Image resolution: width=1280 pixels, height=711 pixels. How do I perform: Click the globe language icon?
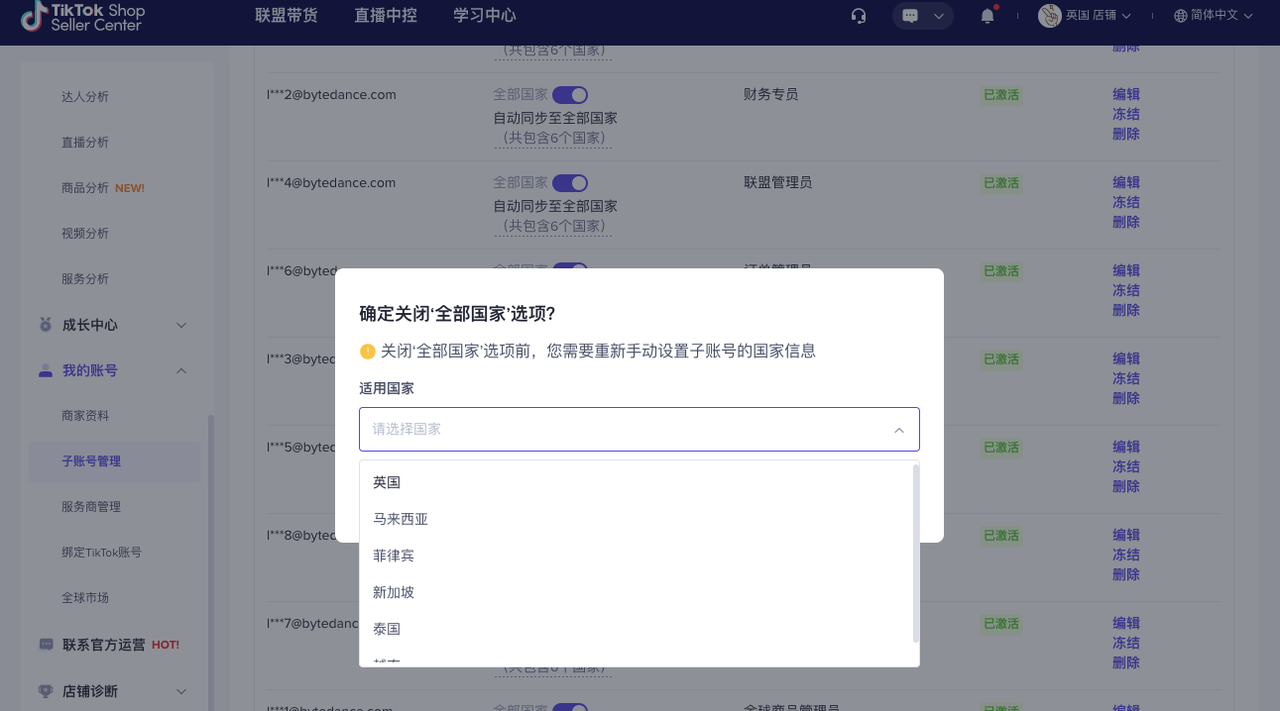tap(1180, 16)
